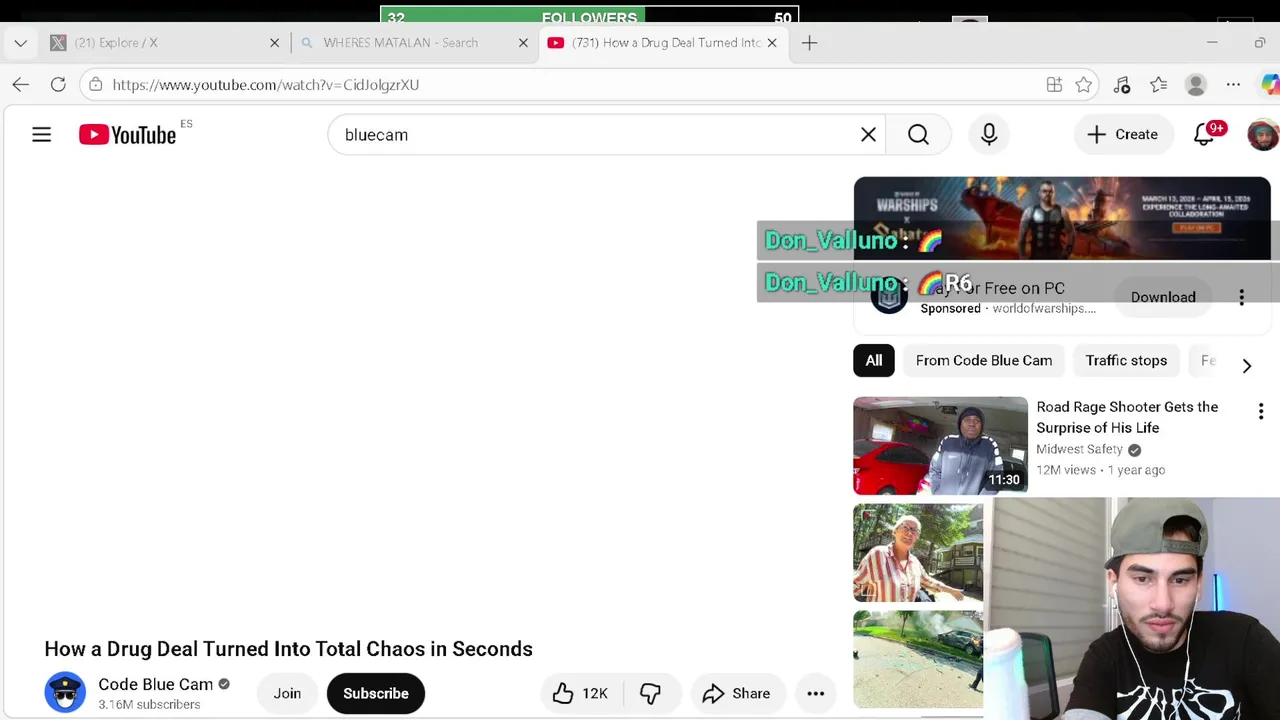This screenshot has width=1280, height=720.
Task: Go back in the browser
Action: [21, 85]
